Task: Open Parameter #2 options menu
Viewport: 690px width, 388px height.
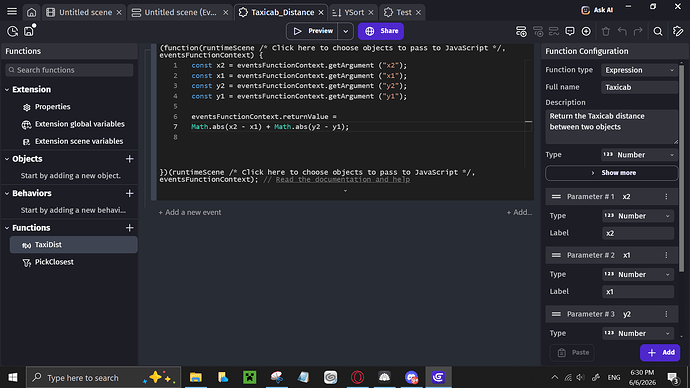Action: (x=666, y=255)
